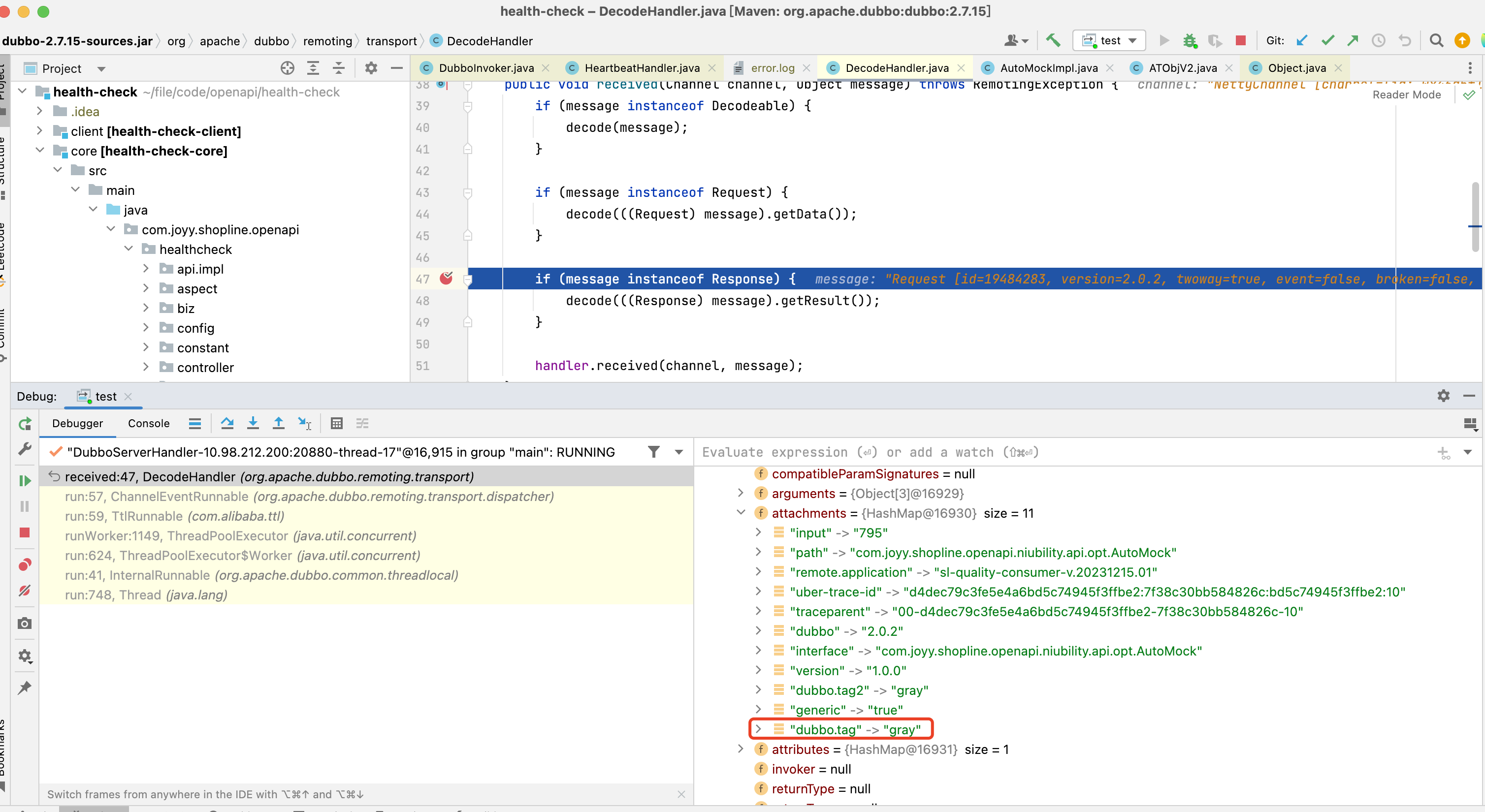Click the editor vertical scrollbar
1485x812 pixels.
pyautogui.click(x=1475, y=216)
